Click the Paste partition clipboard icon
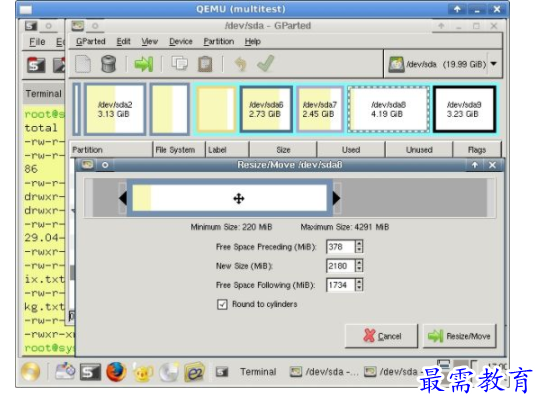Image resolution: width=541 pixels, height=412 pixels. [205, 64]
